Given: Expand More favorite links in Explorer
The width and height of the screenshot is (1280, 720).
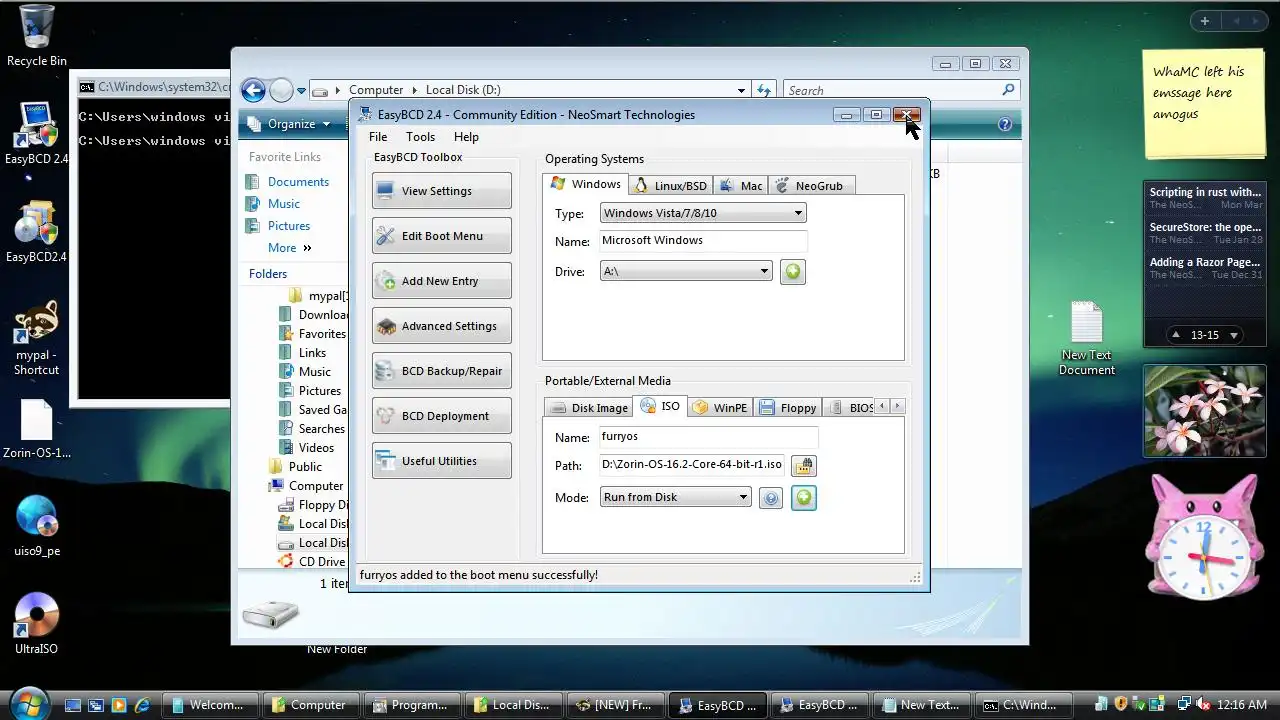Looking at the screenshot, I should [289, 248].
